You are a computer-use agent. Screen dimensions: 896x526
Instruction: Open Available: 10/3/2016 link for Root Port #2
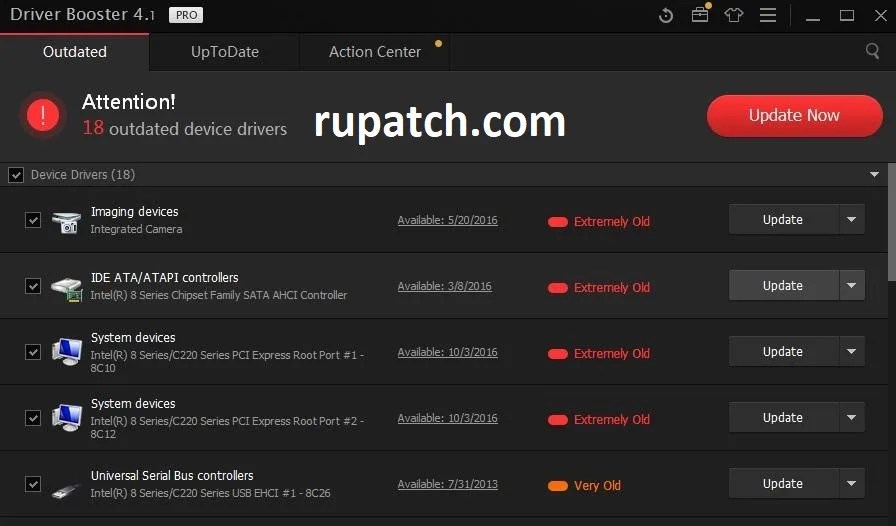pos(447,418)
